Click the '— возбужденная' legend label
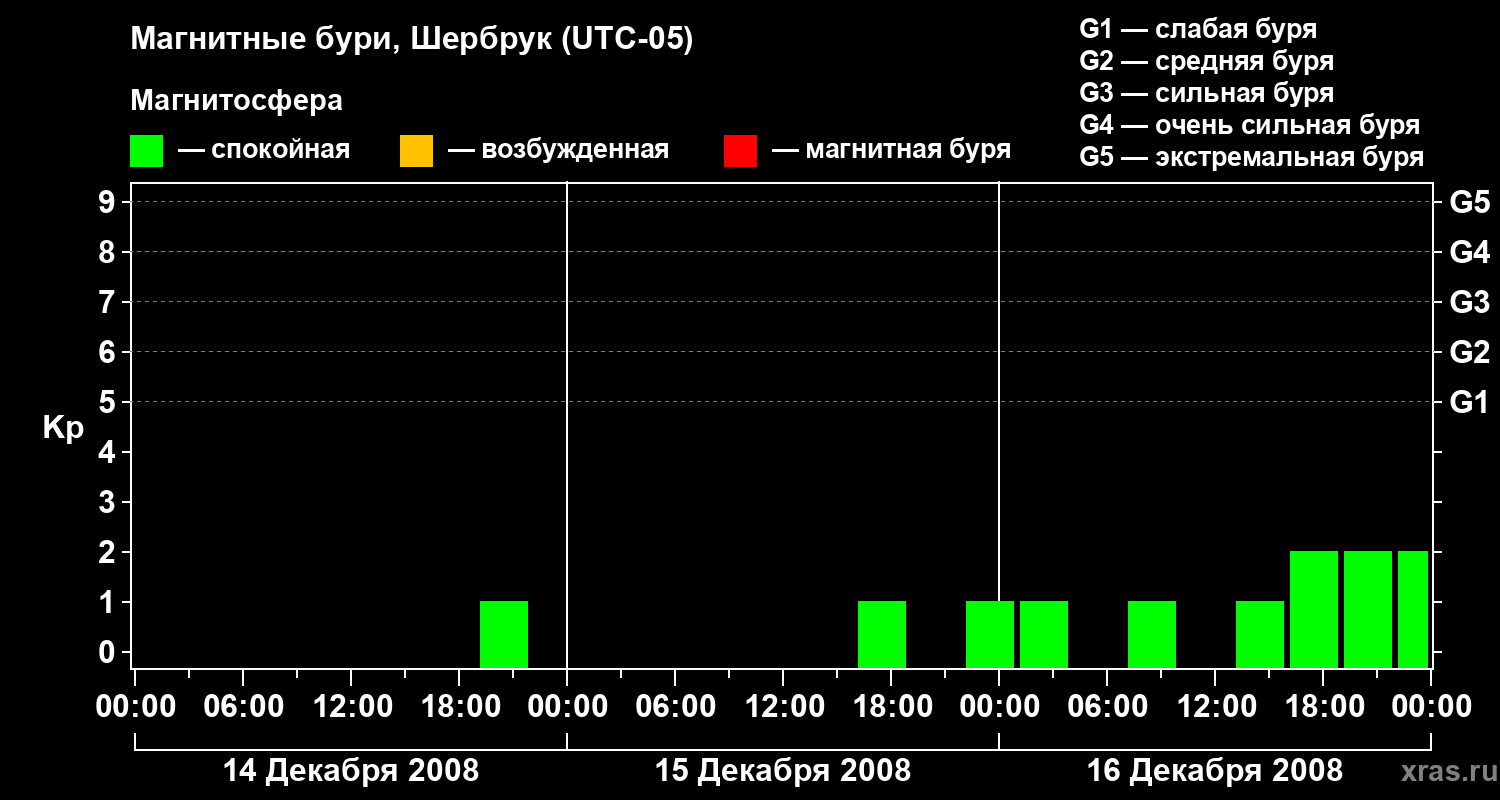The width and height of the screenshot is (1500, 800). click(x=558, y=150)
